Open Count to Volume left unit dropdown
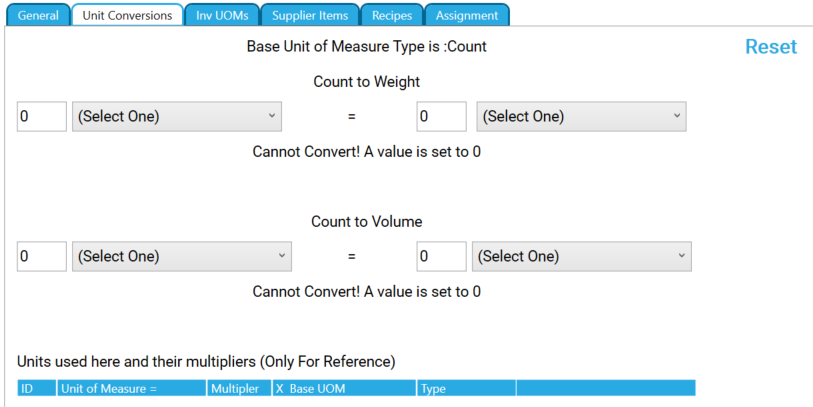This screenshot has height=407, width=813. click(x=182, y=256)
